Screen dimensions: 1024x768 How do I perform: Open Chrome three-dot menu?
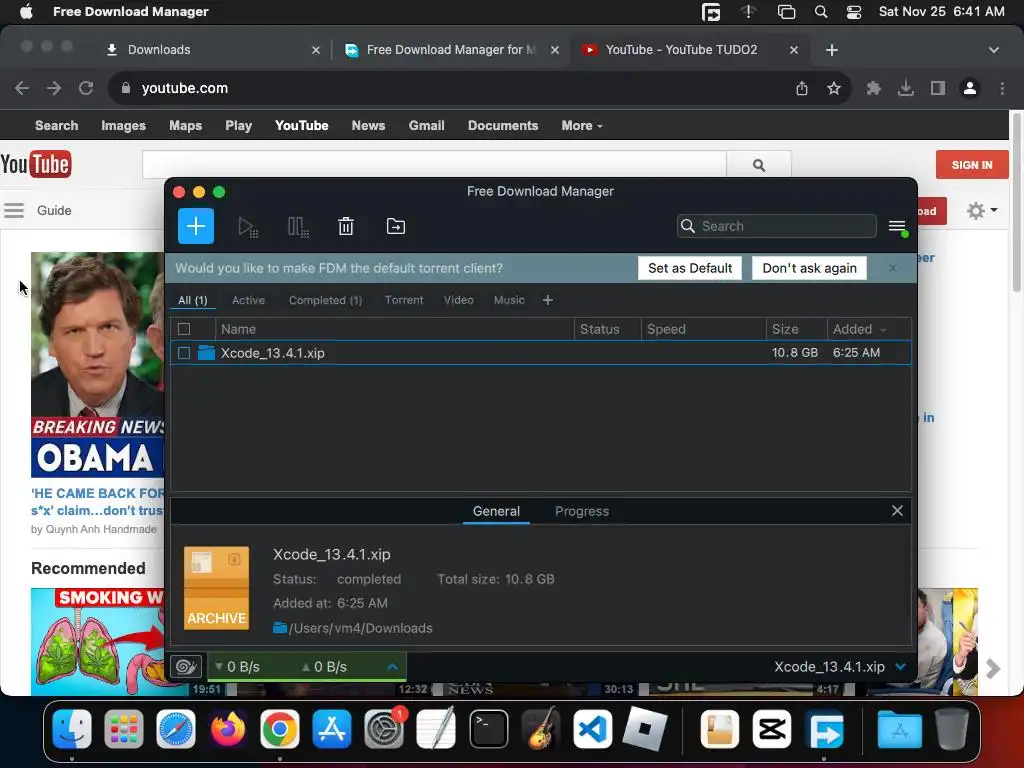(1002, 88)
